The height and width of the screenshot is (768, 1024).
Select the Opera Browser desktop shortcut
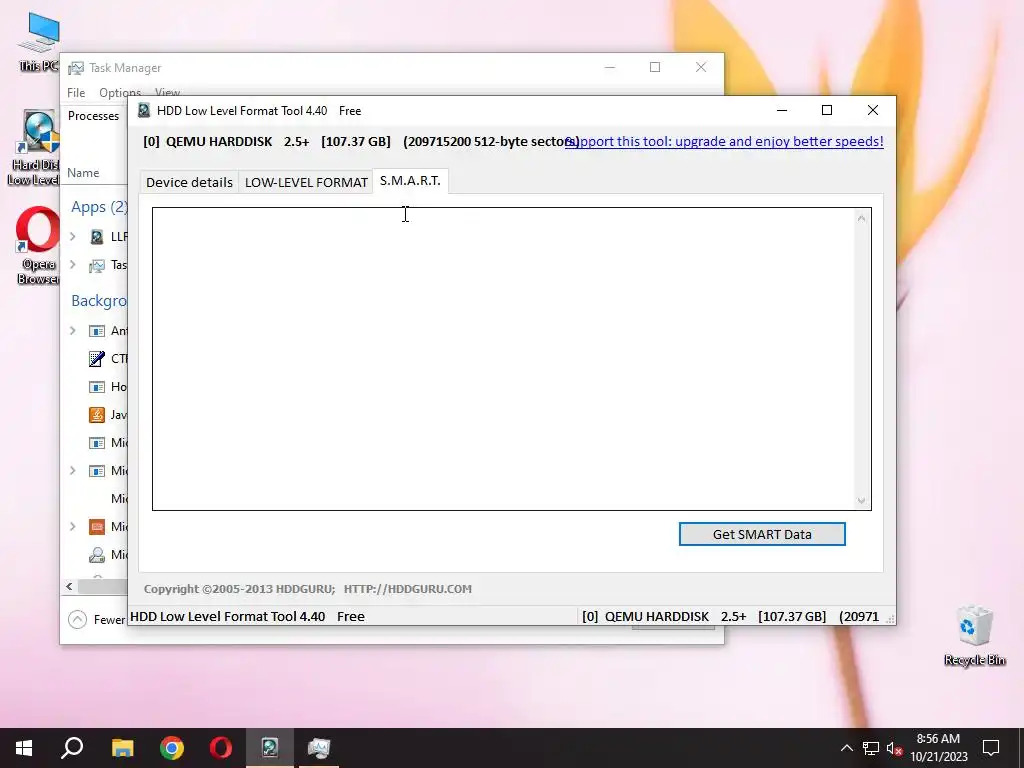(37, 246)
